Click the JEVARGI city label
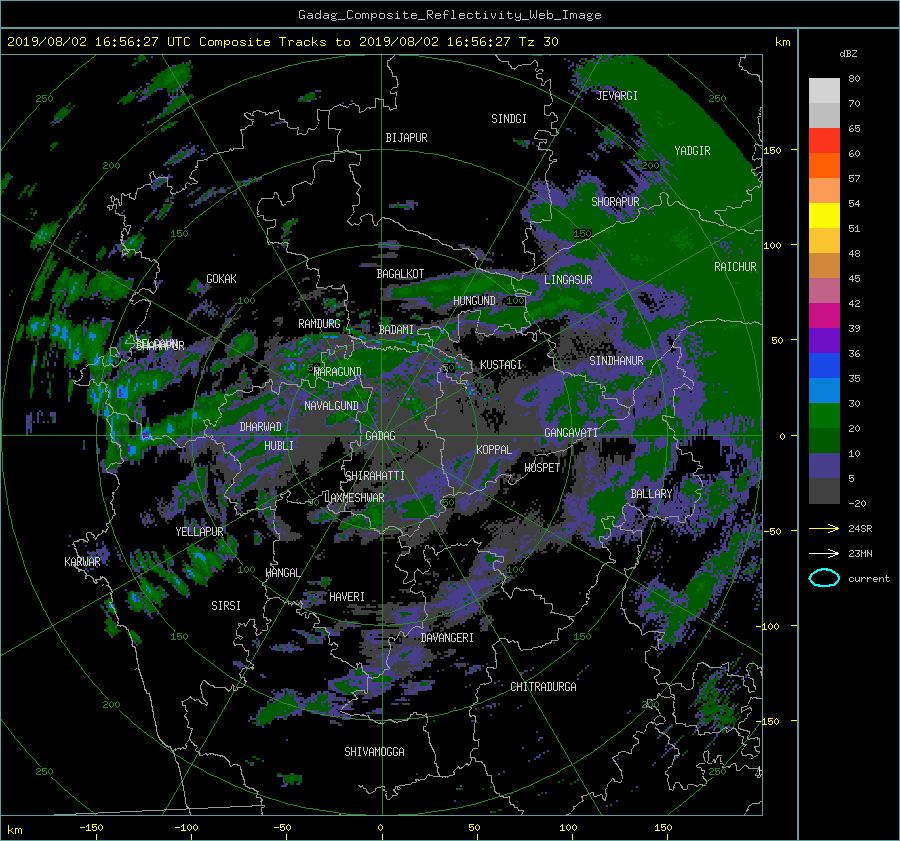Image resolution: width=900 pixels, height=841 pixels. click(617, 96)
